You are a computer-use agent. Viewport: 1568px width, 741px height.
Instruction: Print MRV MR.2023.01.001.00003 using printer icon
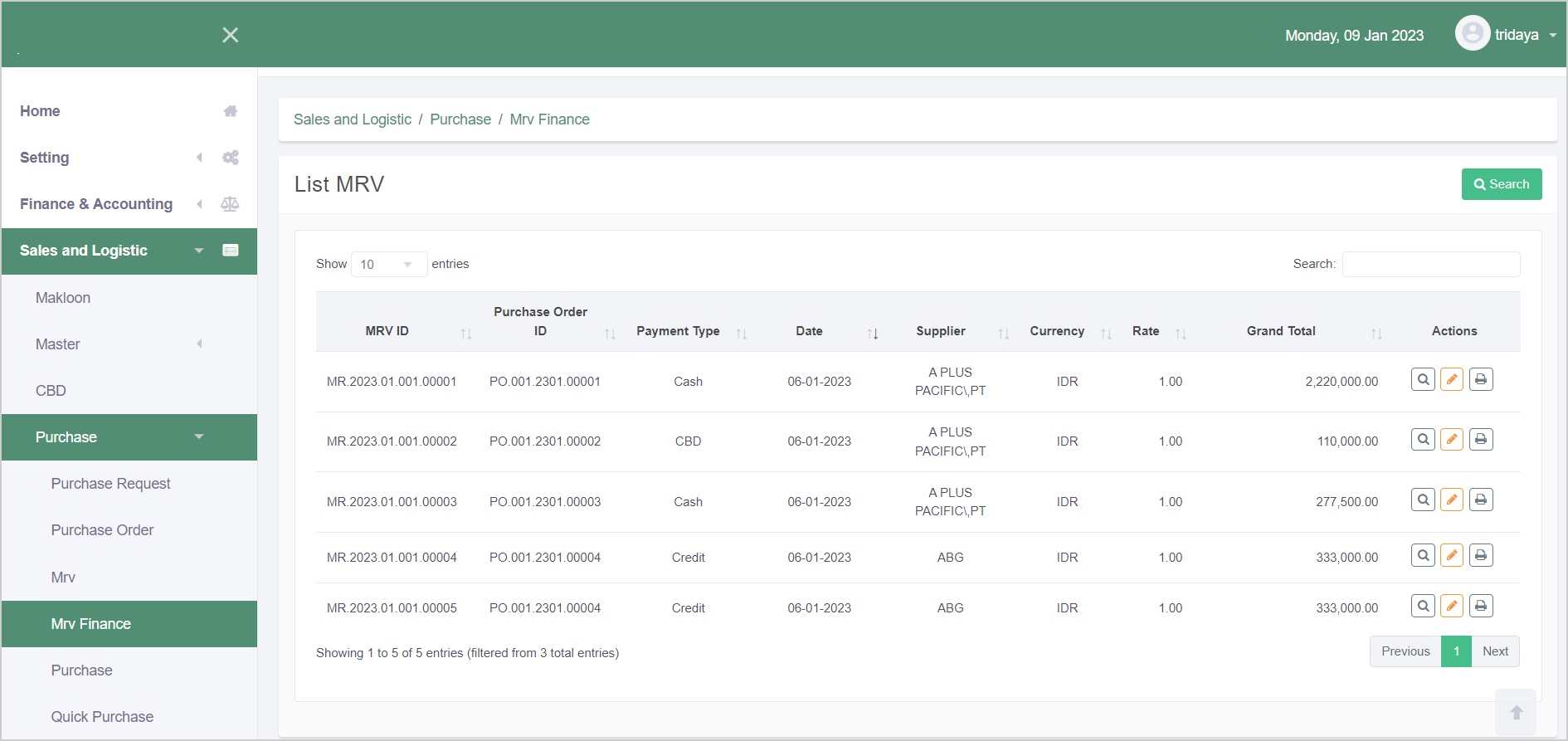coord(1481,500)
